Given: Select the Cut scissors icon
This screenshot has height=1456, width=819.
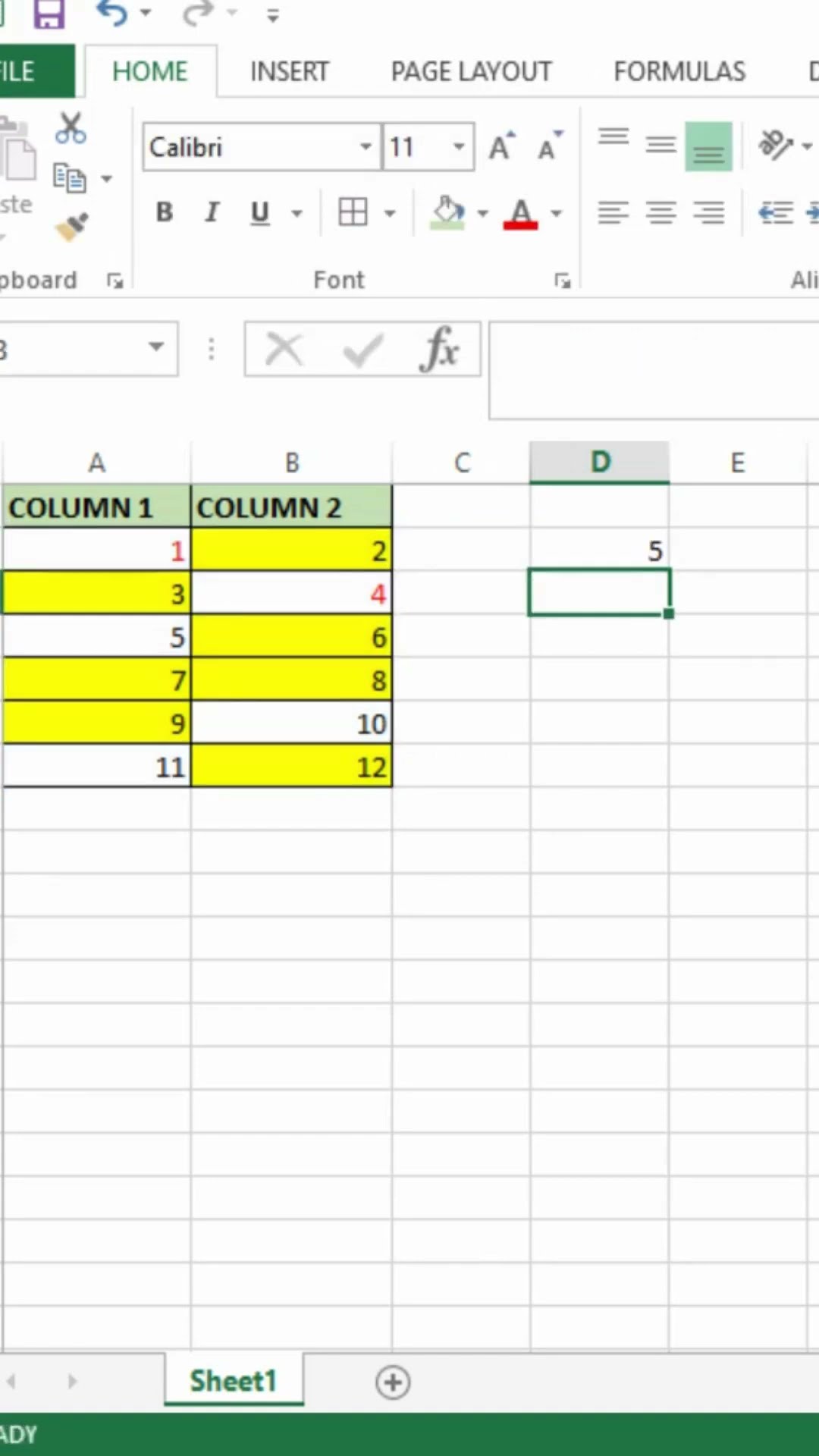Looking at the screenshot, I should point(71,129).
